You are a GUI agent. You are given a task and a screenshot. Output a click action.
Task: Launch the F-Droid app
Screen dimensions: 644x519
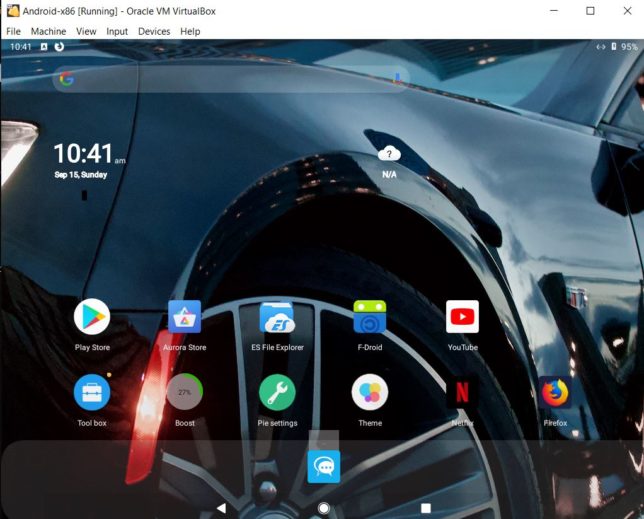[x=370, y=317]
